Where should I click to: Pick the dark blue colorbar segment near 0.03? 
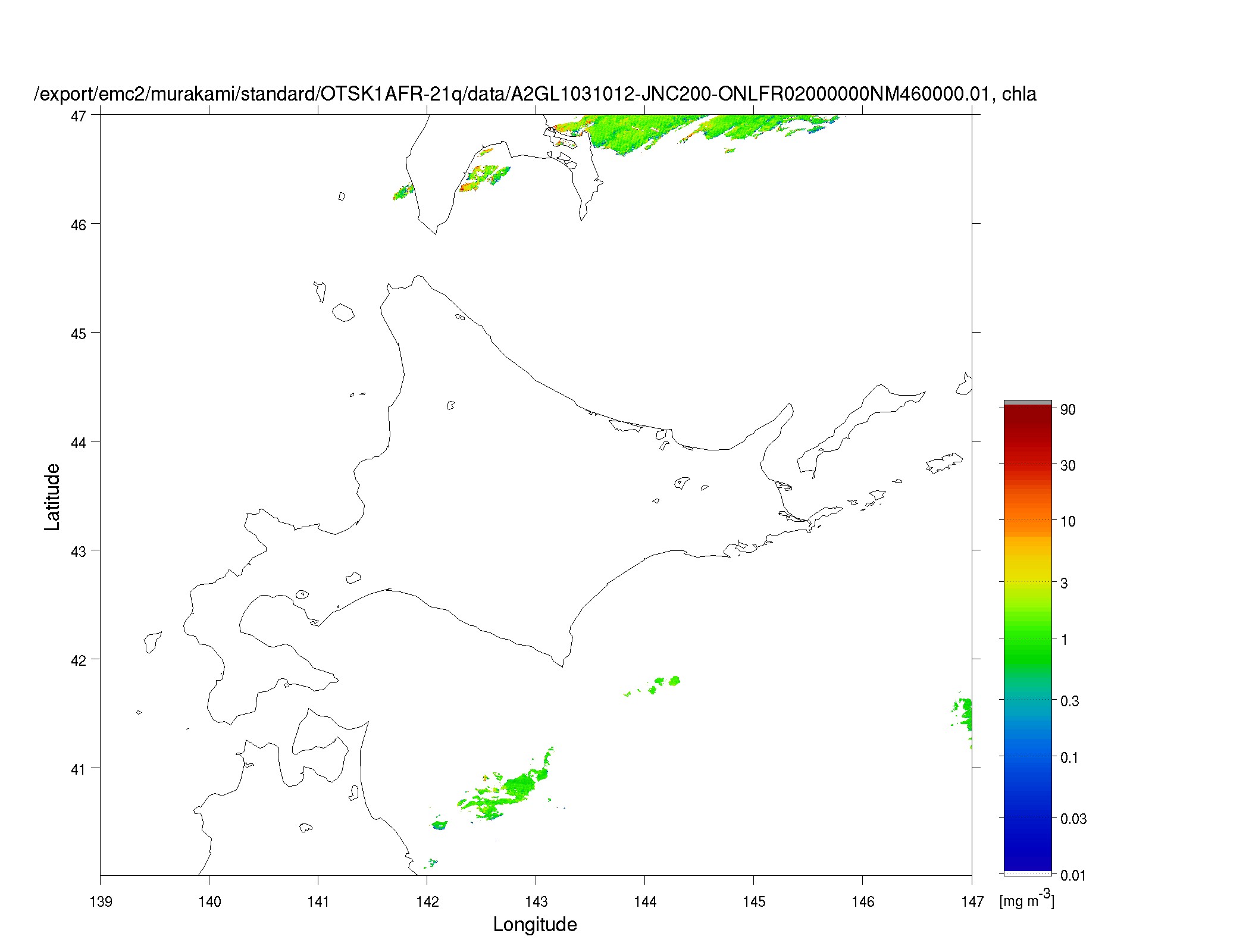[1028, 819]
